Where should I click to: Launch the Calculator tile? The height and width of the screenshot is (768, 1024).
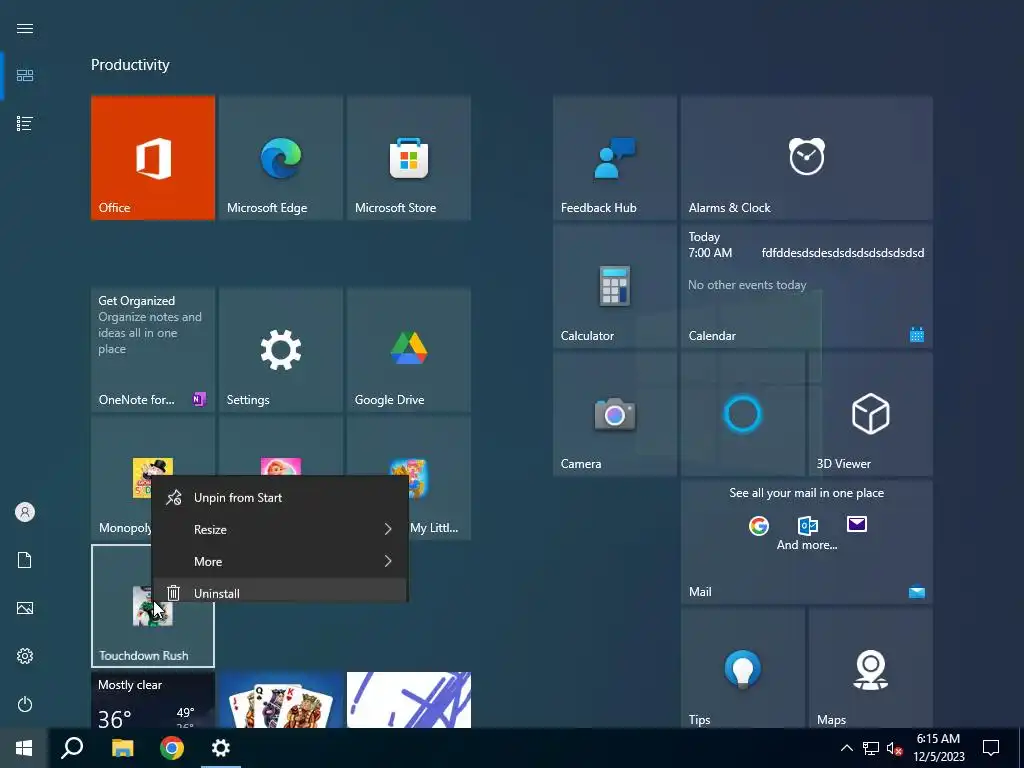click(x=615, y=285)
